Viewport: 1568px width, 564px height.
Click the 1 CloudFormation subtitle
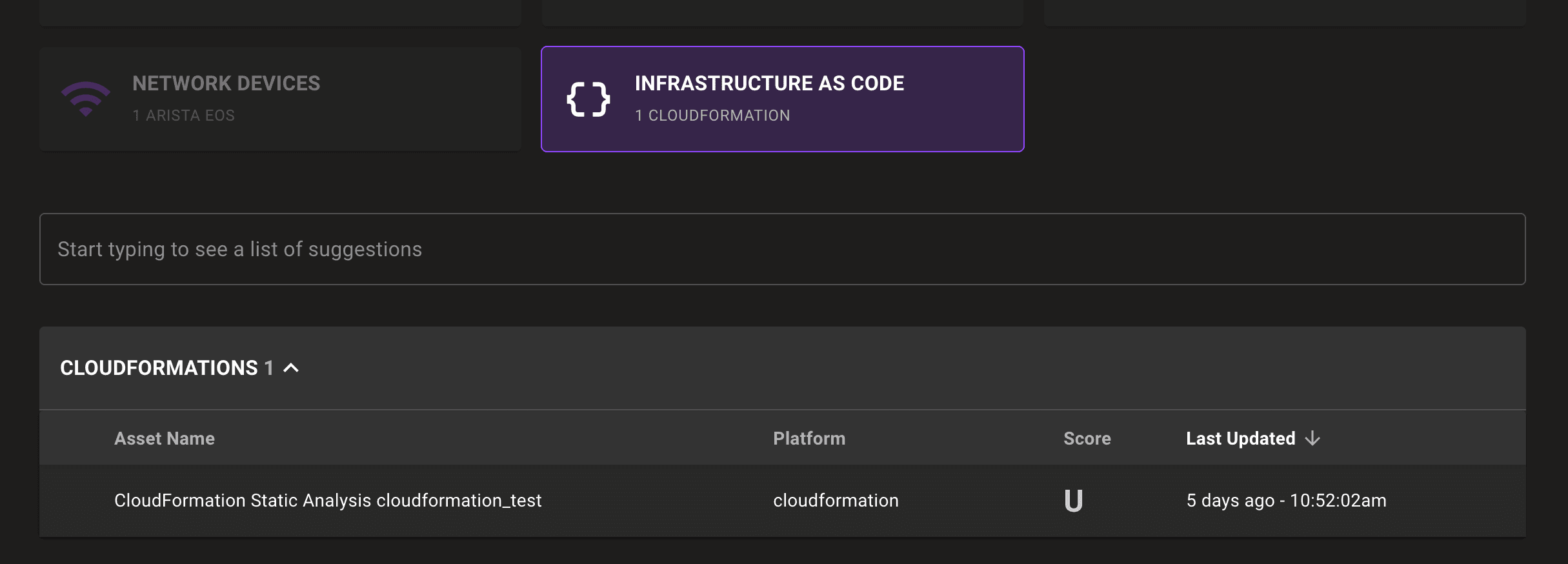712,116
